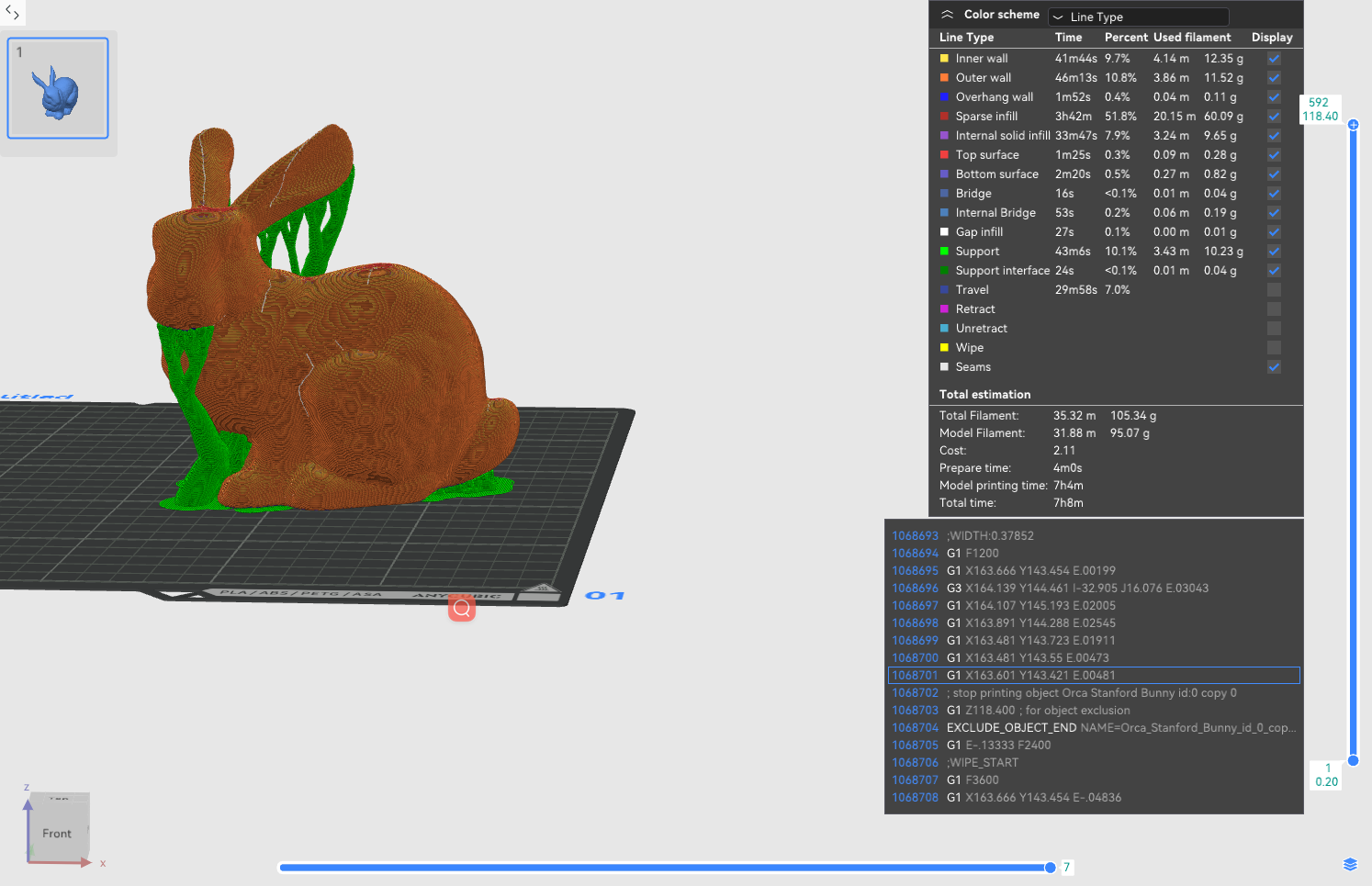Click the red magnifier search icon
Image resolution: width=1372 pixels, height=886 pixels.
462,608
